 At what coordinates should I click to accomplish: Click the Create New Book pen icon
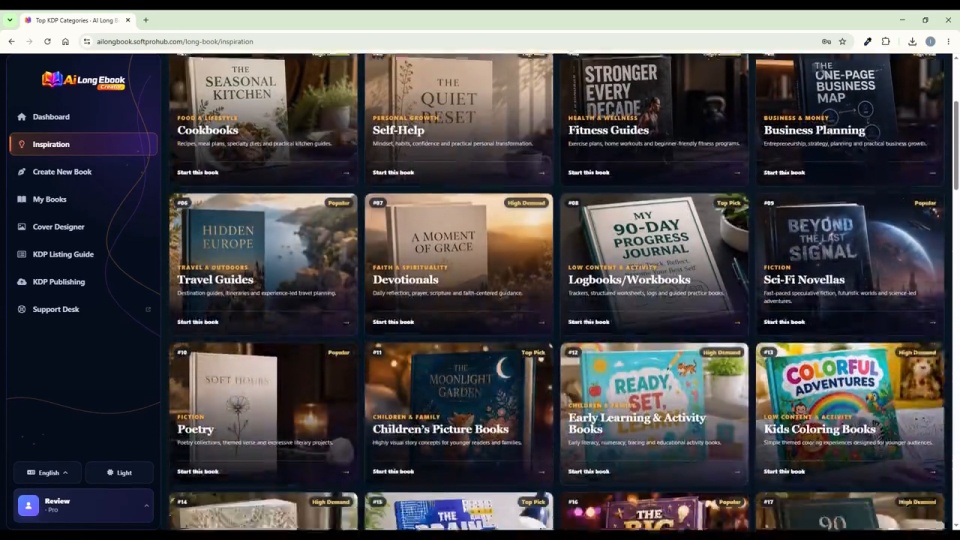click(22, 172)
